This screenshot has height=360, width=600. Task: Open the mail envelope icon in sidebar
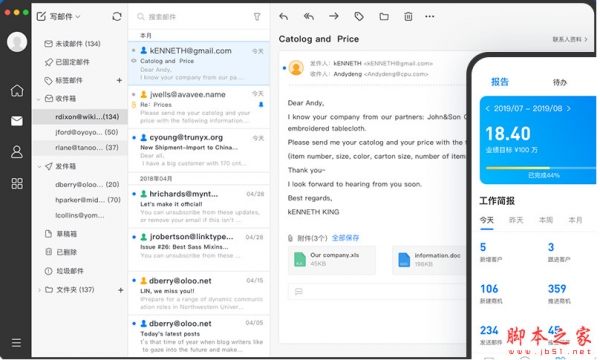17,121
